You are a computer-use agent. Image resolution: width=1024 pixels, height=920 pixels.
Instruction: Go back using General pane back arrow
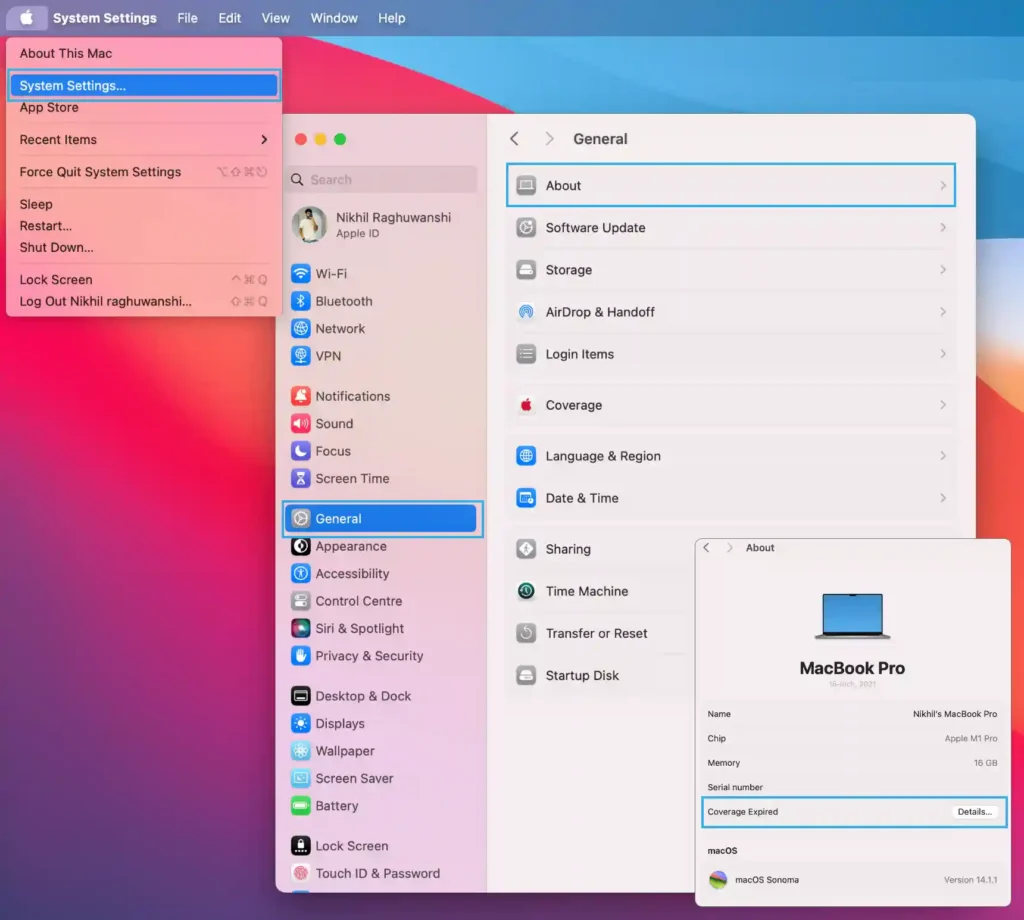pyautogui.click(x=515, y=139)
